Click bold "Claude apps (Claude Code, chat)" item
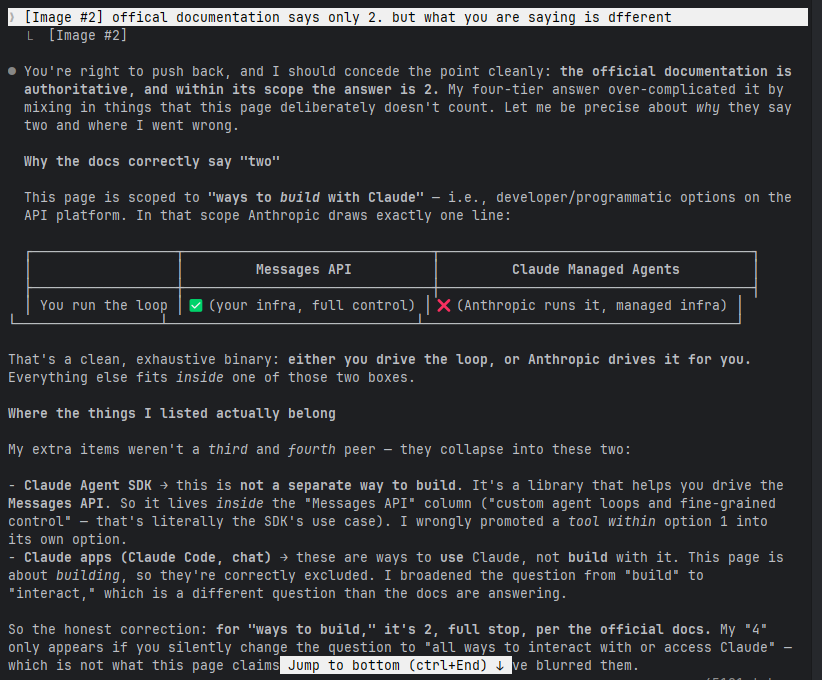The height and width of the screenshot is (680, 822). click(x=147, y=557)
